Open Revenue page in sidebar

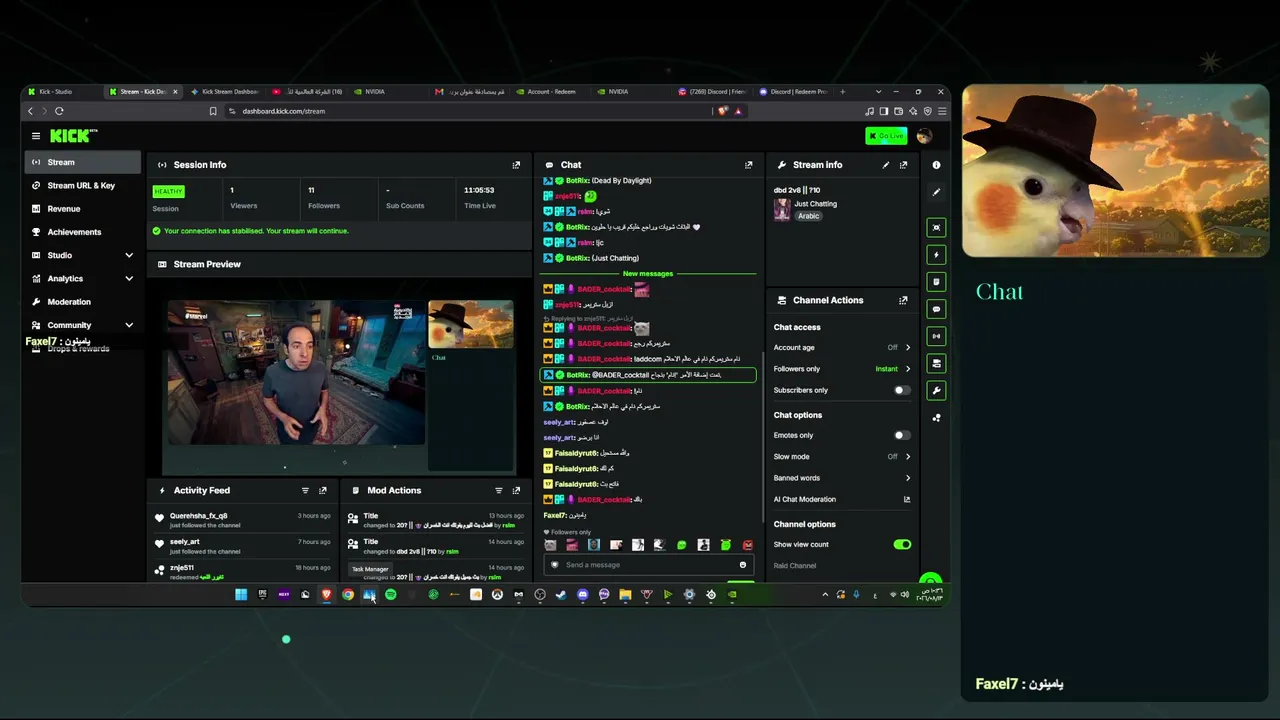point(83,209)
